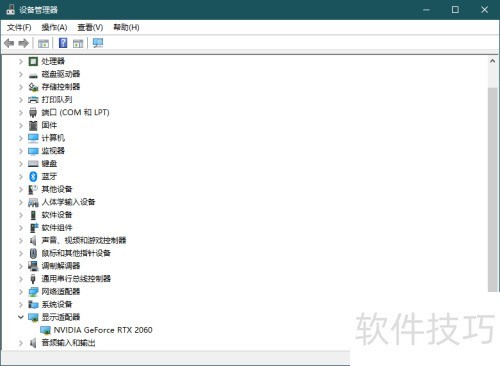The width and height of the screenshot is (500, 366).
Task: Open the 操作(A) menu
Action: pos(54,27)
